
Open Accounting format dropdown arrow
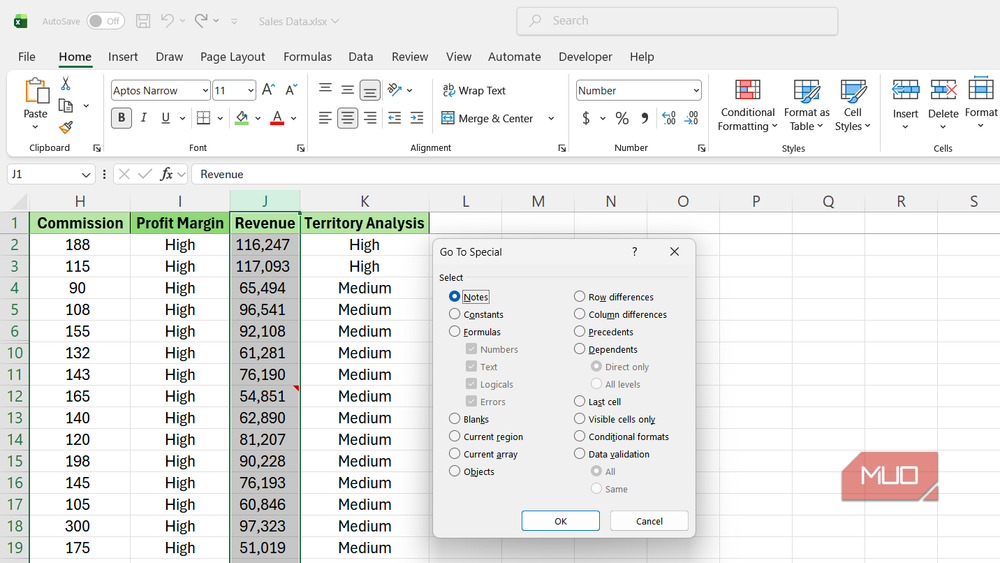pos(603,119)
